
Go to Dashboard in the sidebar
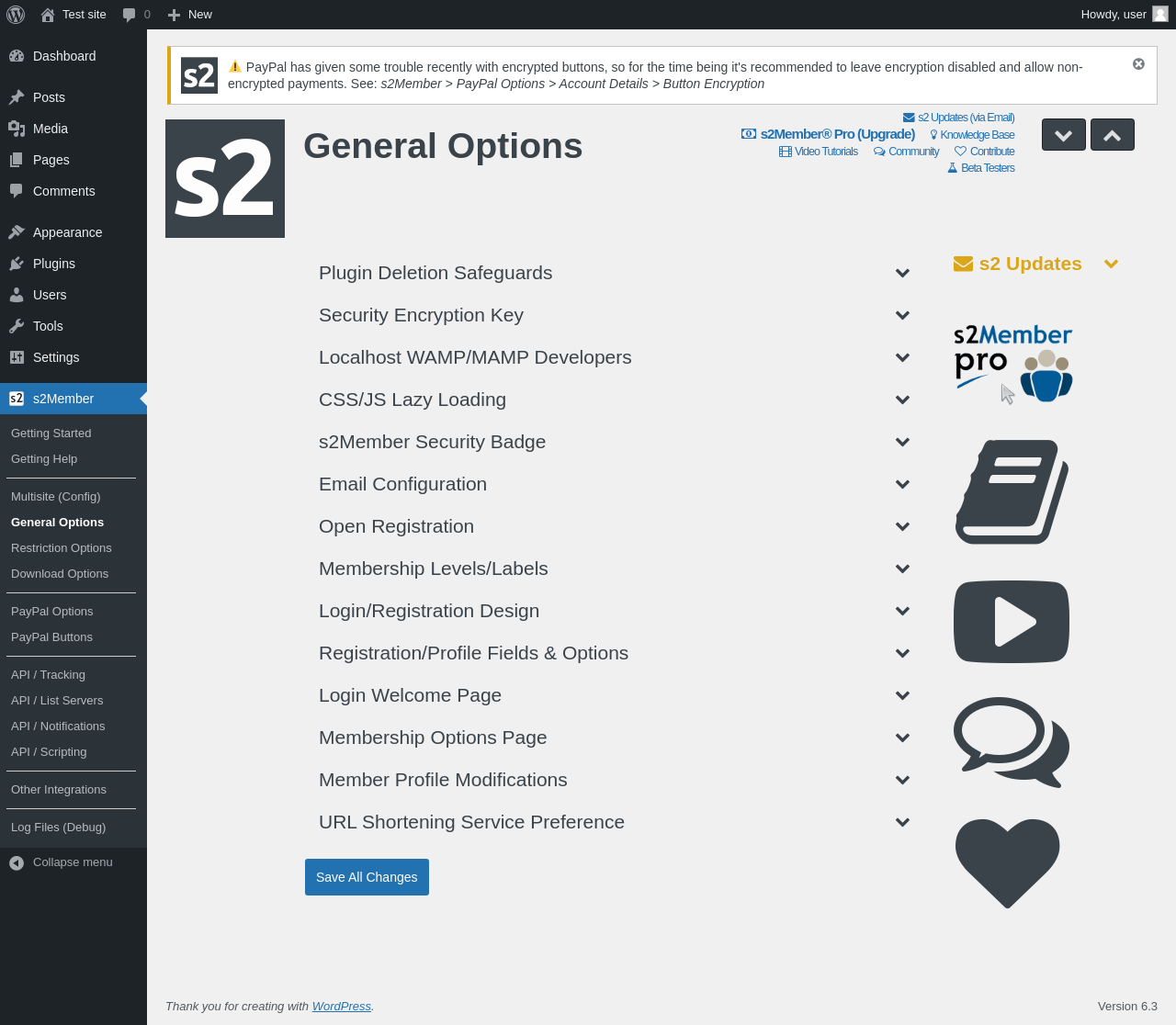tap(73, 56)
